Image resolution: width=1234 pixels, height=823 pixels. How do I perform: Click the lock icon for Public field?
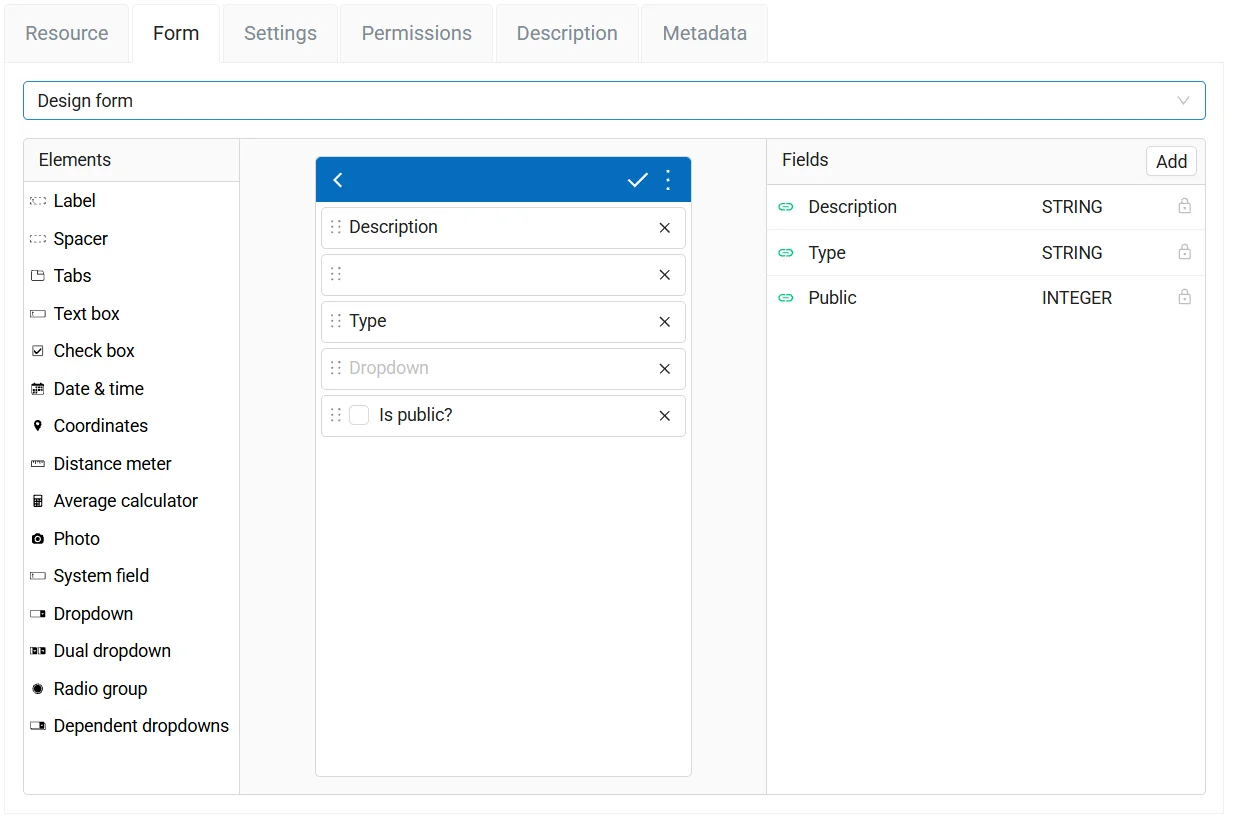pos(1185,297)
